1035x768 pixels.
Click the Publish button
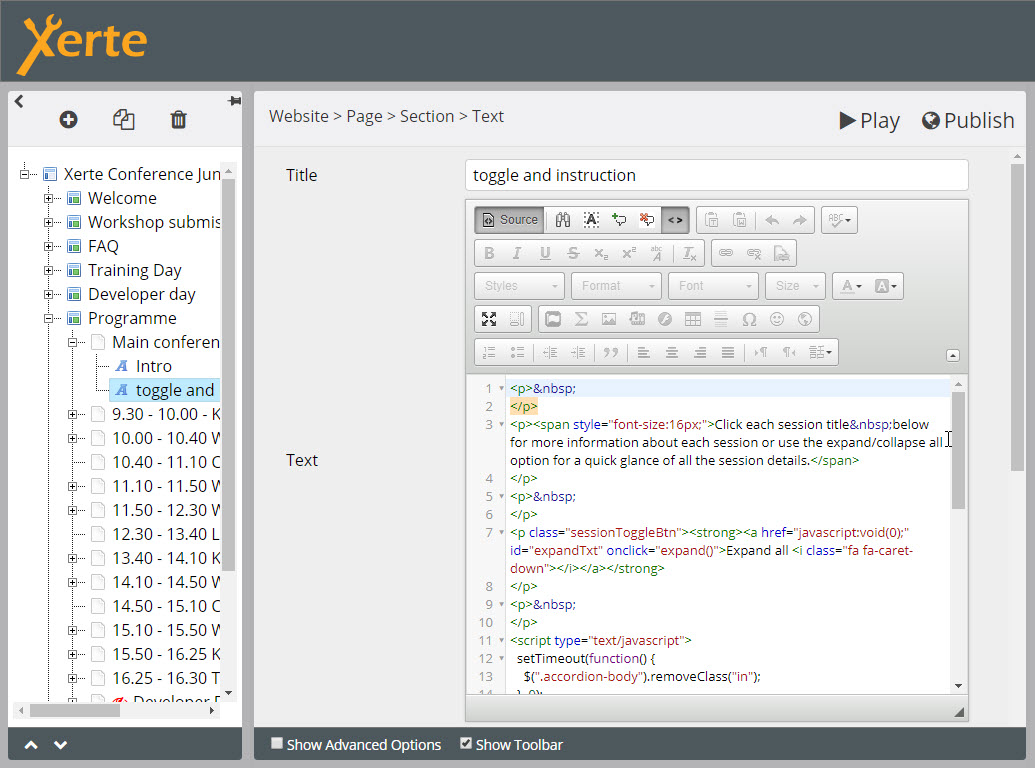[968, 121]
